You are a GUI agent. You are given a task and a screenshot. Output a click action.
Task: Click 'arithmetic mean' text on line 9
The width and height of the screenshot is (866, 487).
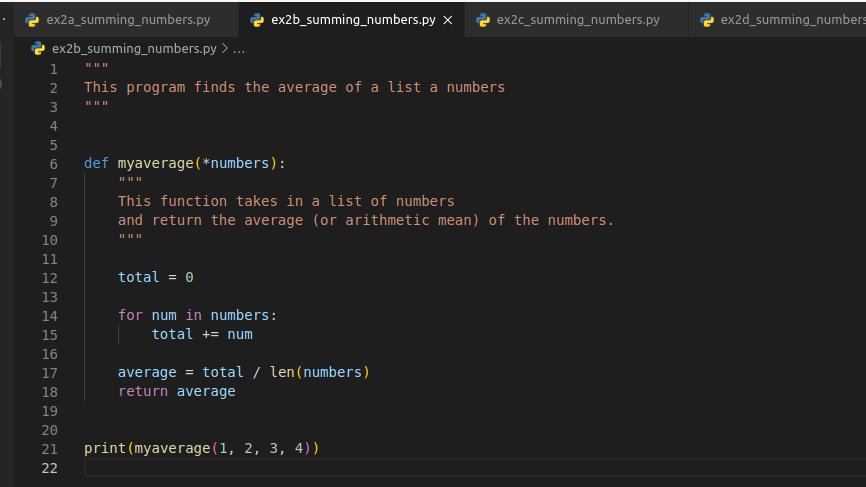[411, 220]
